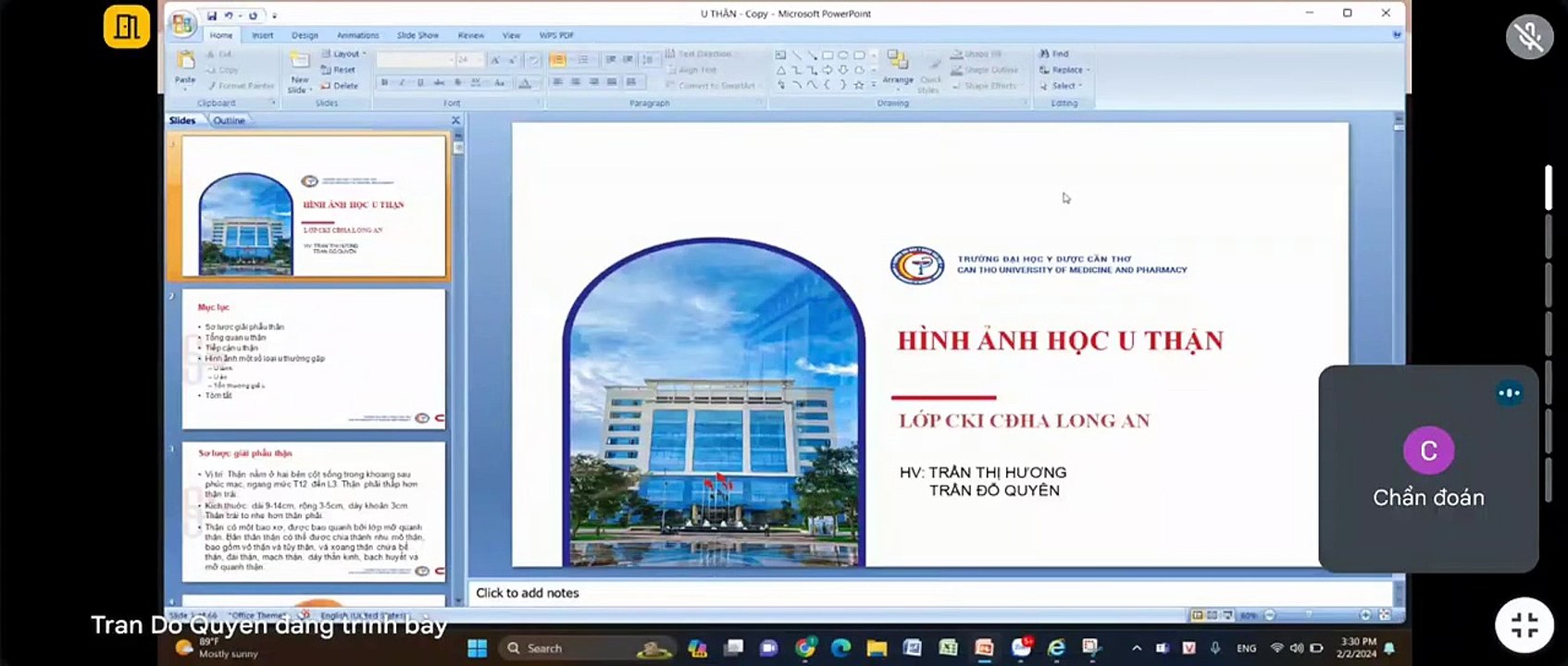Open the options dots on Chẩn đoán tile
This screenshot has height=666, width=1568.
(1509, 393)
